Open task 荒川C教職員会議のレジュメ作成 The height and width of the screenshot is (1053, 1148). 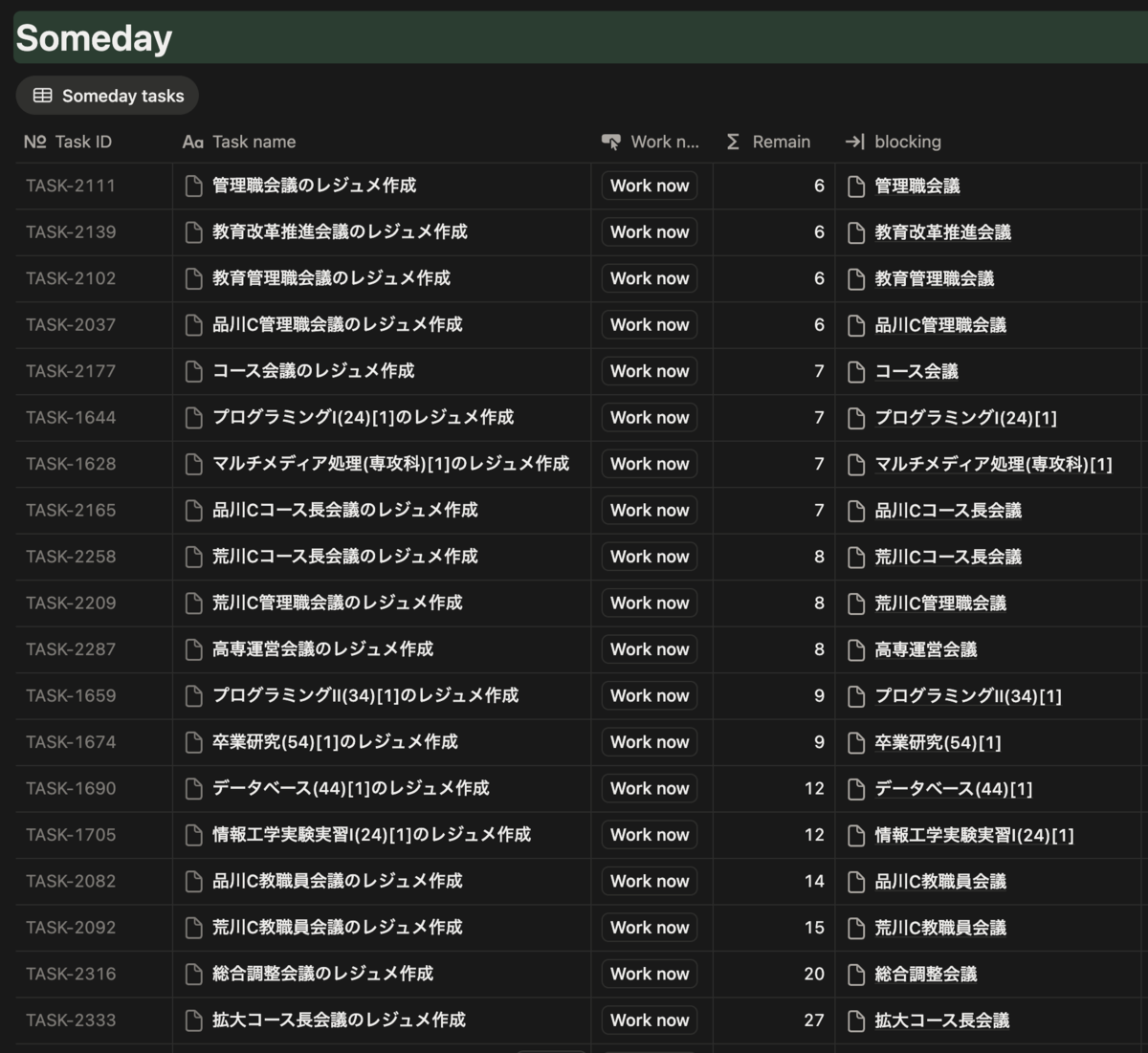[x=337, y=928]
